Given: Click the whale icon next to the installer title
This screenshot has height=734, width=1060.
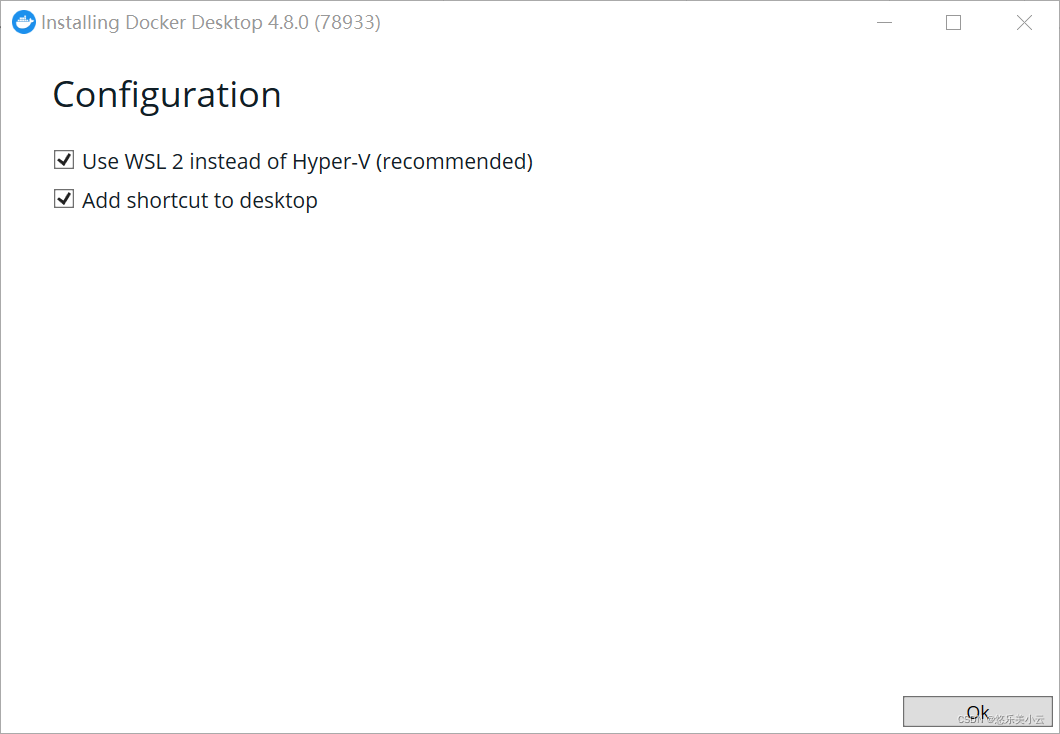Looking at the screenshot, I should tap(23, 22).
